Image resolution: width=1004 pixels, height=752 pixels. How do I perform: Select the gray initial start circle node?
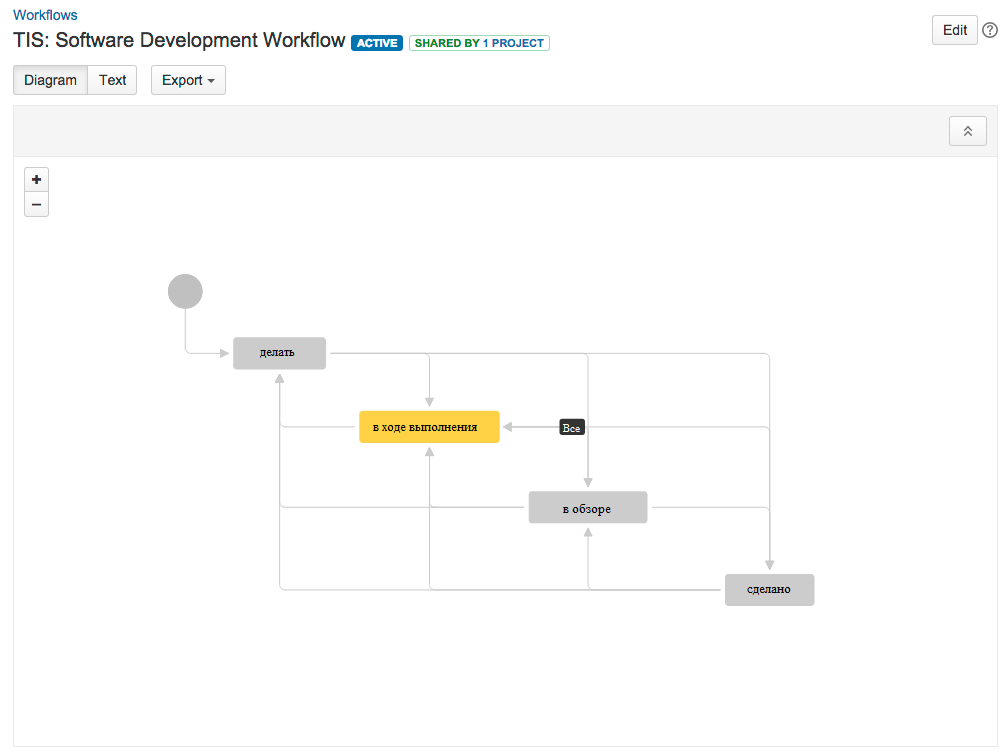coord(185,292)
